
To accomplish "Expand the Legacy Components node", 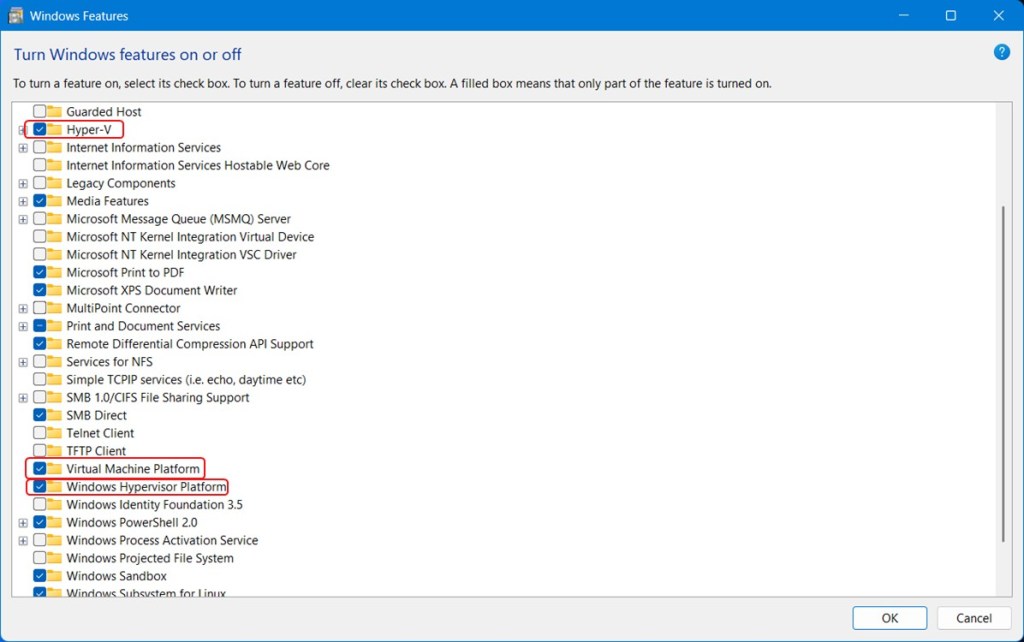I will pyautogui.click(x=23, y=184).
